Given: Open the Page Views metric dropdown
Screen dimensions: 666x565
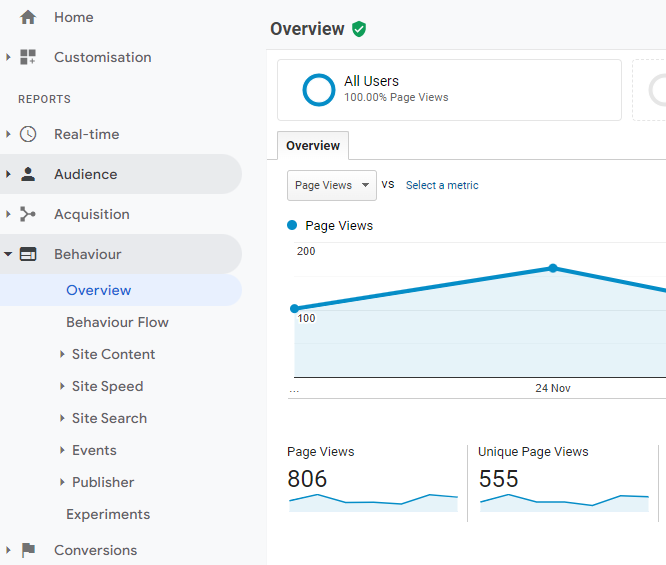Looking at the screenshot, I should 331,185.
